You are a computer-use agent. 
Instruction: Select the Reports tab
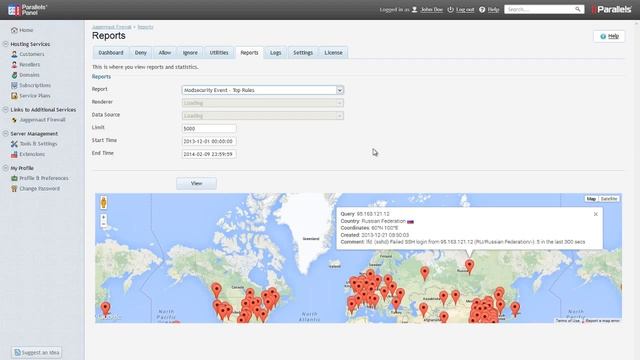[249, 53]
